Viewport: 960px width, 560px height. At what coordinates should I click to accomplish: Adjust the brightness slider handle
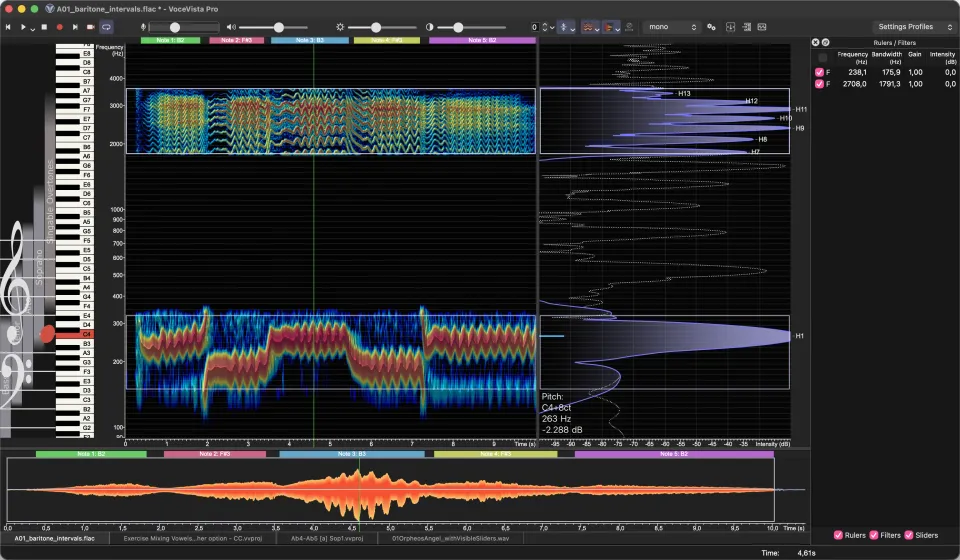pos(376,27)
